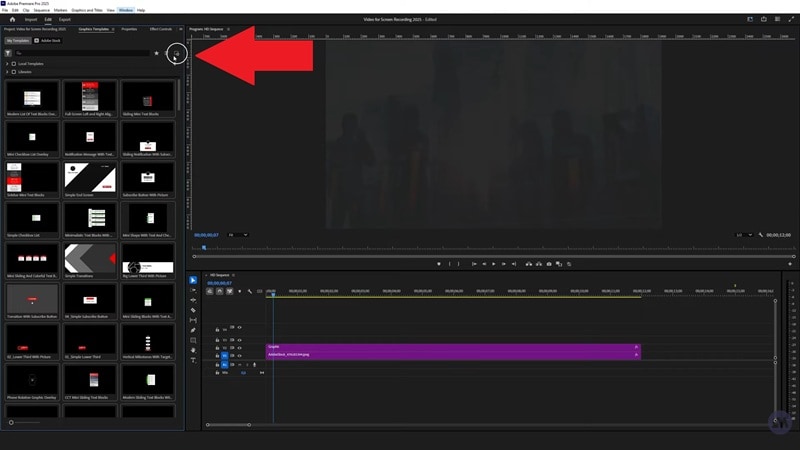The height and width of the screenshot is (450, 800).
Task: Select the Type tool
Action: (193, 360)
